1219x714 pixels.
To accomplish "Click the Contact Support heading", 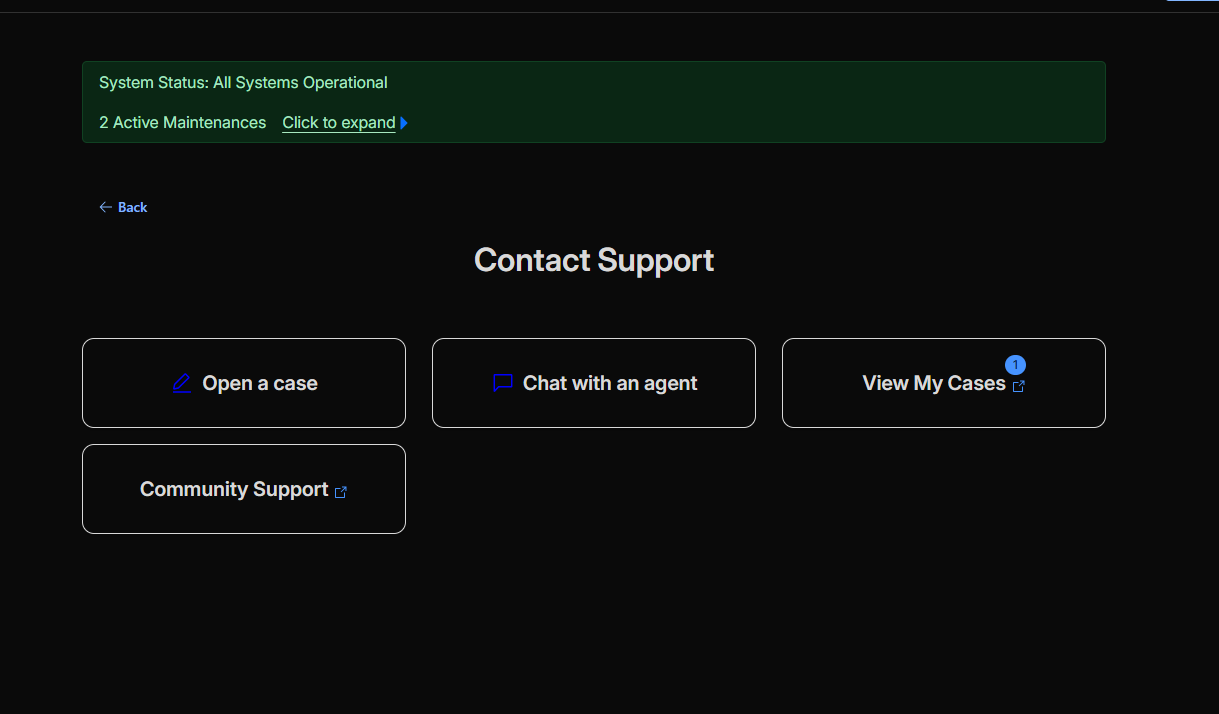I will click(594, 260).
